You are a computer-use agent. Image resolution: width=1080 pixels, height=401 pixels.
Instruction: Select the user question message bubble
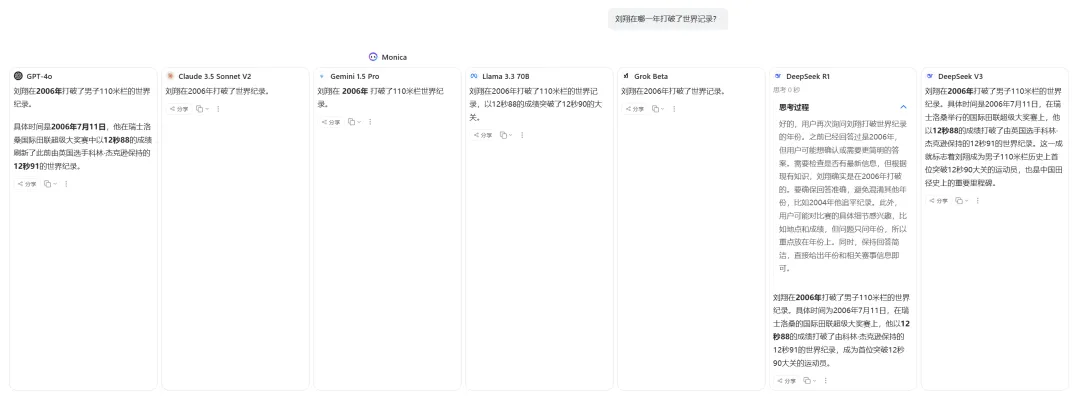pos(667,19)
